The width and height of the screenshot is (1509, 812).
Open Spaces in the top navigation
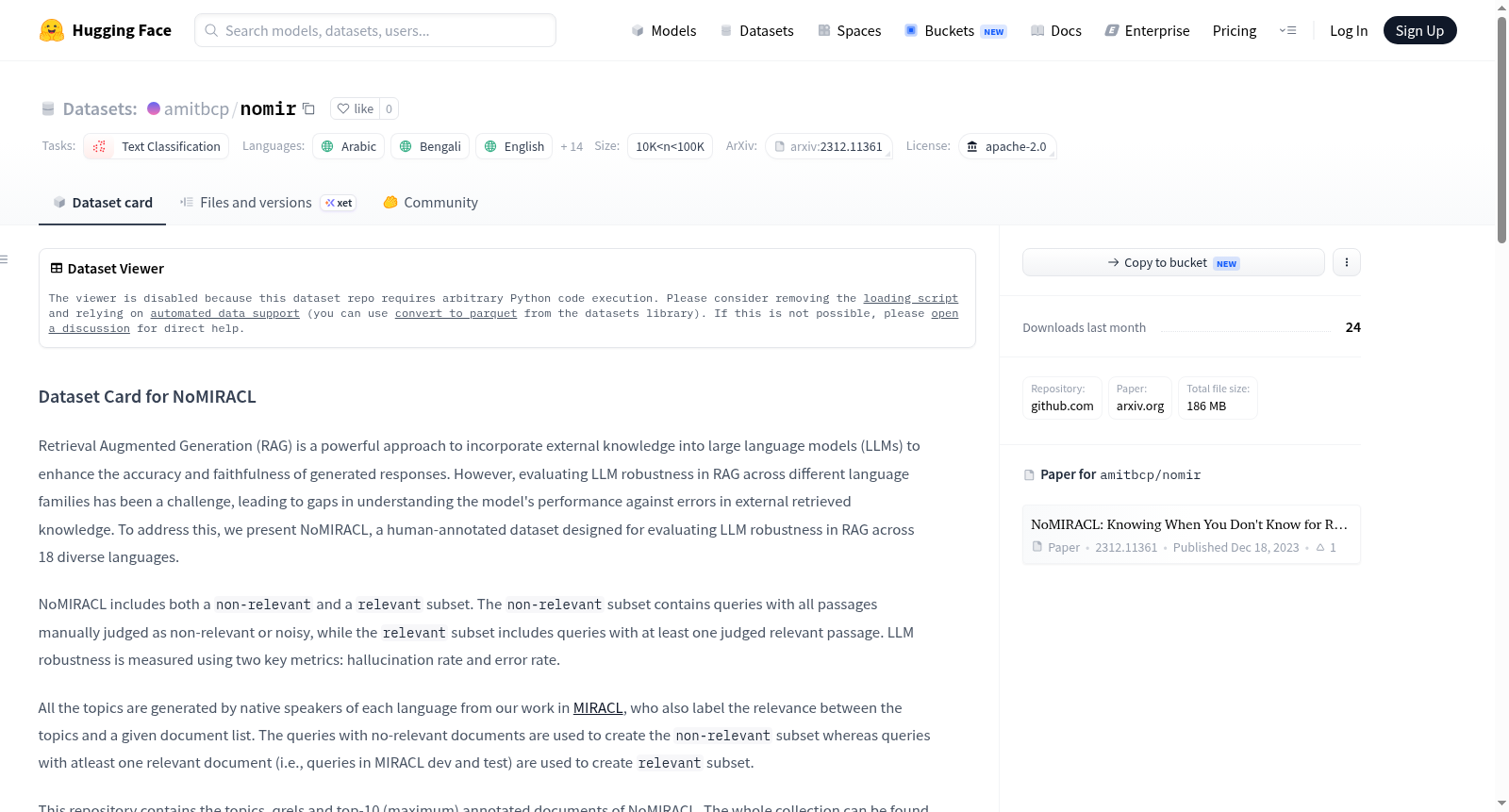pyautogui.click(x=849, y=30)
